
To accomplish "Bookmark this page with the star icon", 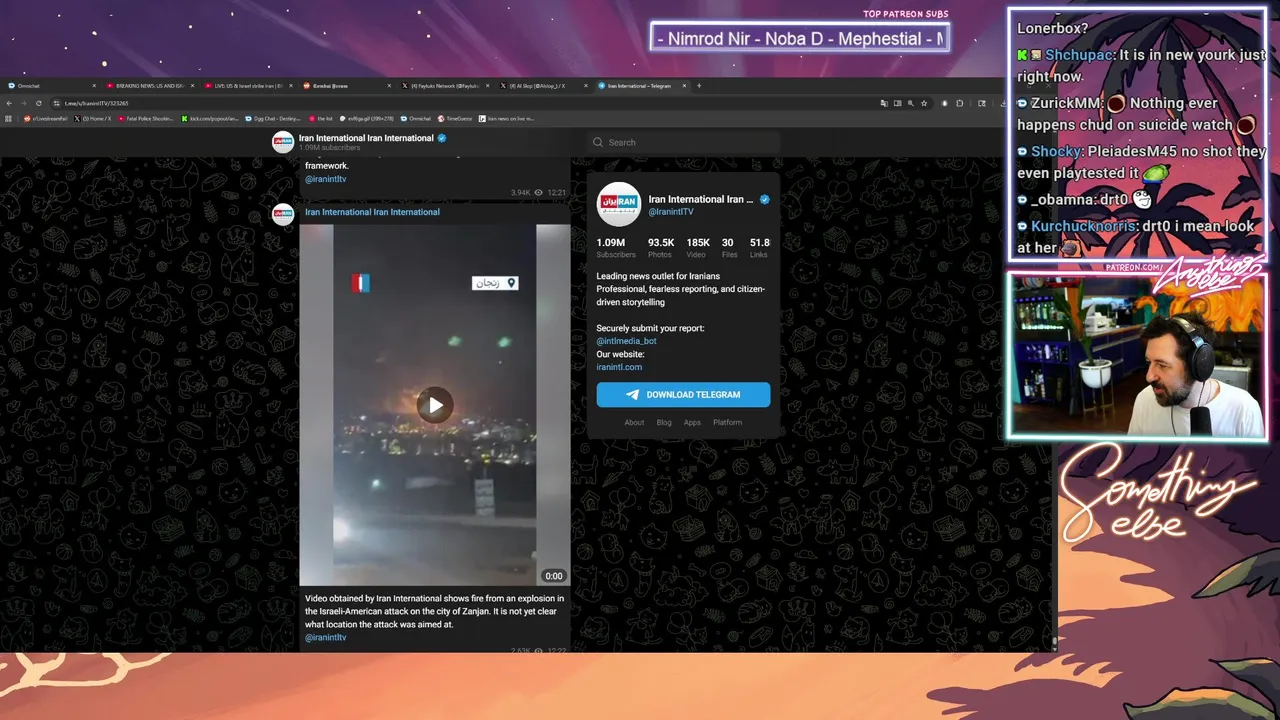I will click(x=924, y=103).
